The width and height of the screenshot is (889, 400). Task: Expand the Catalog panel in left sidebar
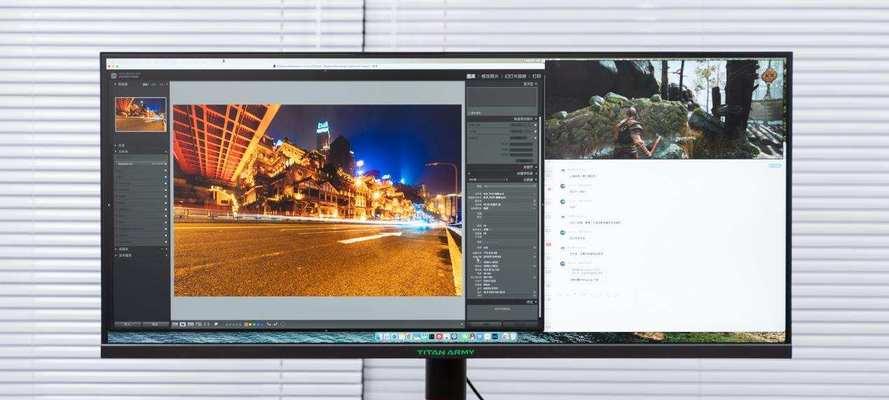pyautogui.click(x=121, y=146)
